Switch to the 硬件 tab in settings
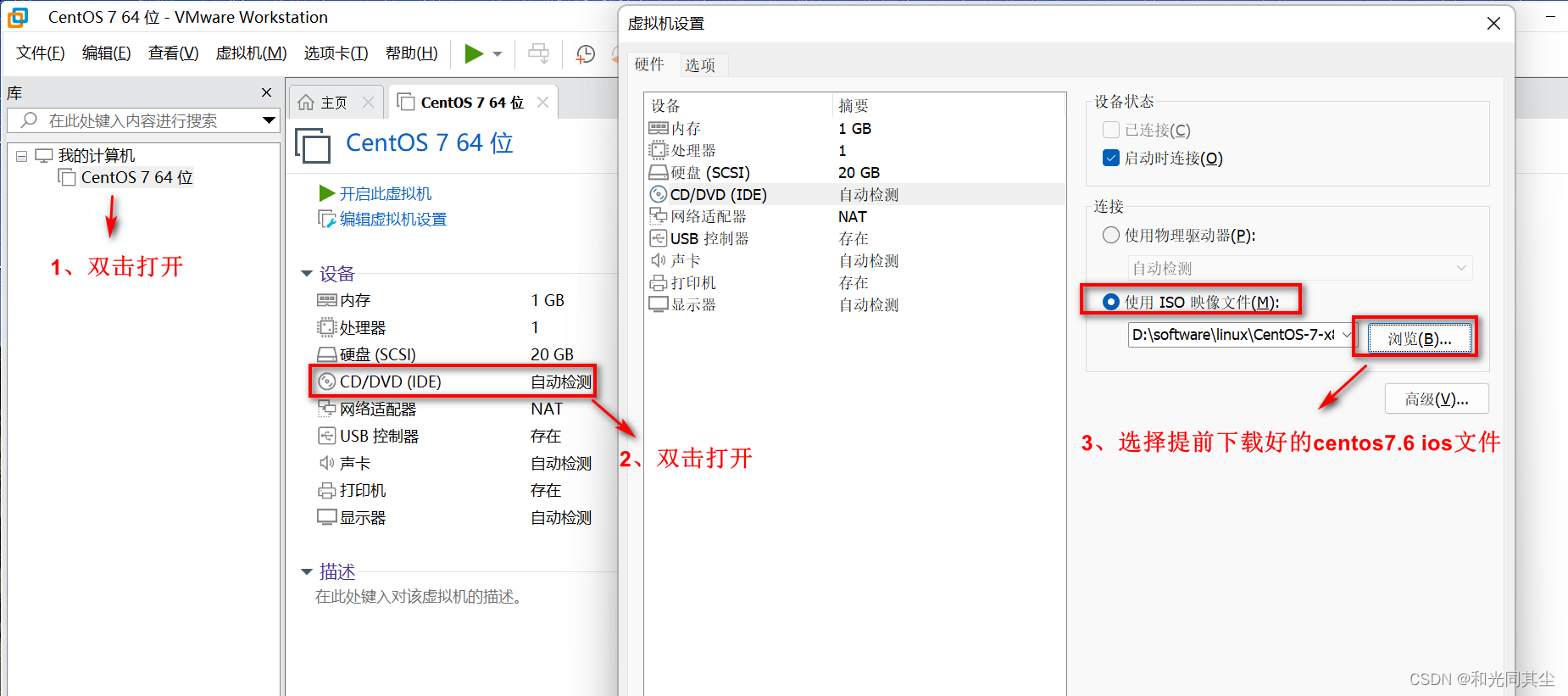 click(x=649, y=64)
